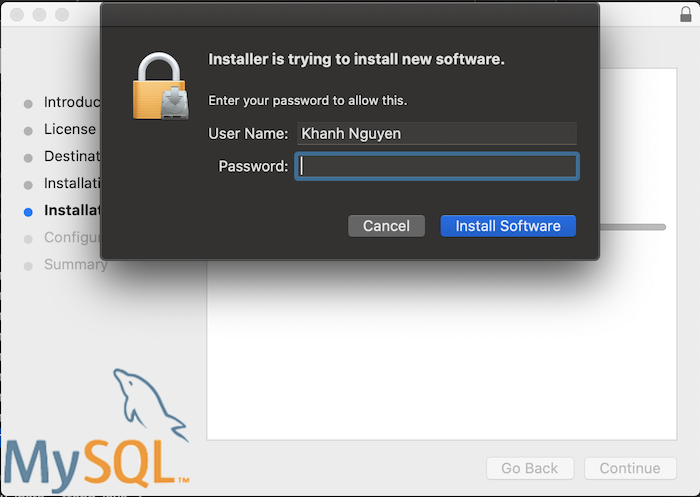Screen dimensions: 700x497
Task: Click the Go Back button
Action: pyautogui.click(x=529, y=468)
